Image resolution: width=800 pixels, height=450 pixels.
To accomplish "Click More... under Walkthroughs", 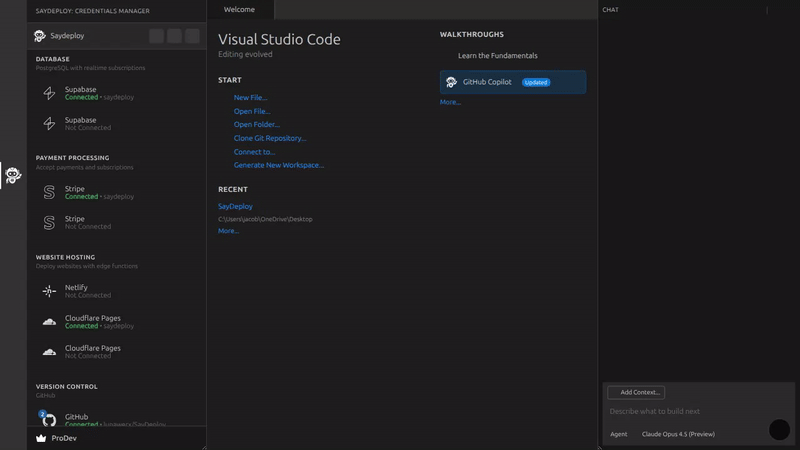I will click(450, 103).
